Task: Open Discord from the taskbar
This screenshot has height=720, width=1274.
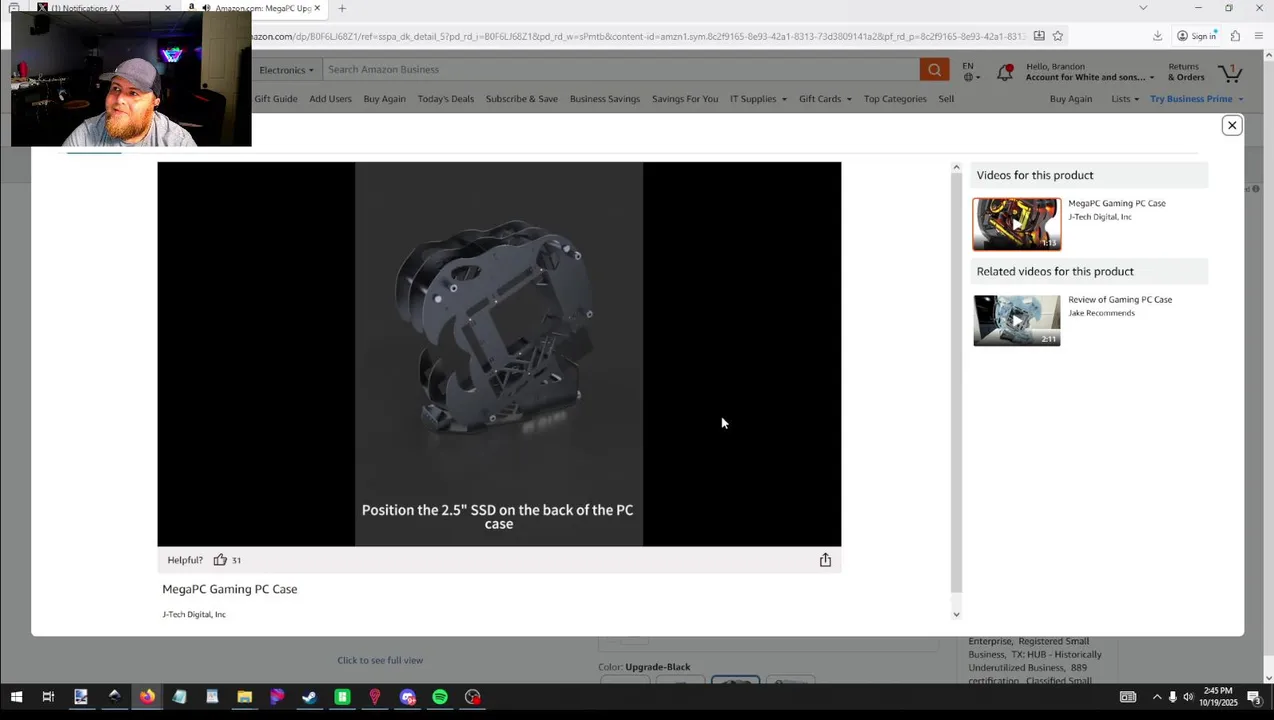Action: pyautogui.click(x=407, y=697)
